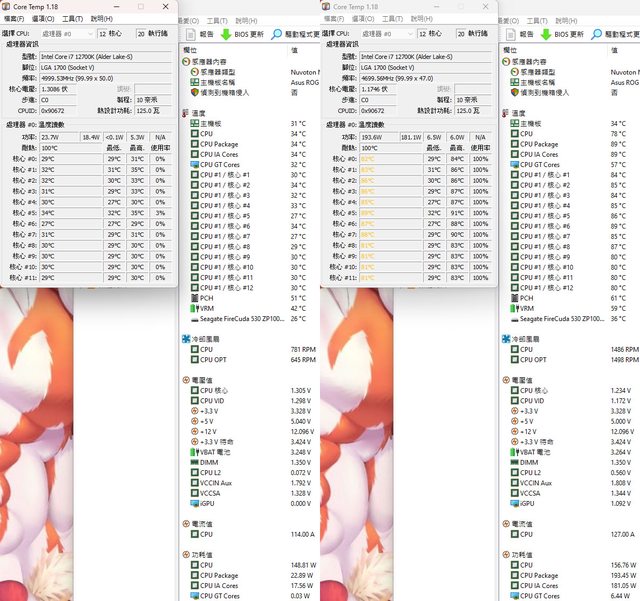Click the 報告 button in the left toolbar
The height and width of the screenshot is (601, 640).
click(206, 33)
